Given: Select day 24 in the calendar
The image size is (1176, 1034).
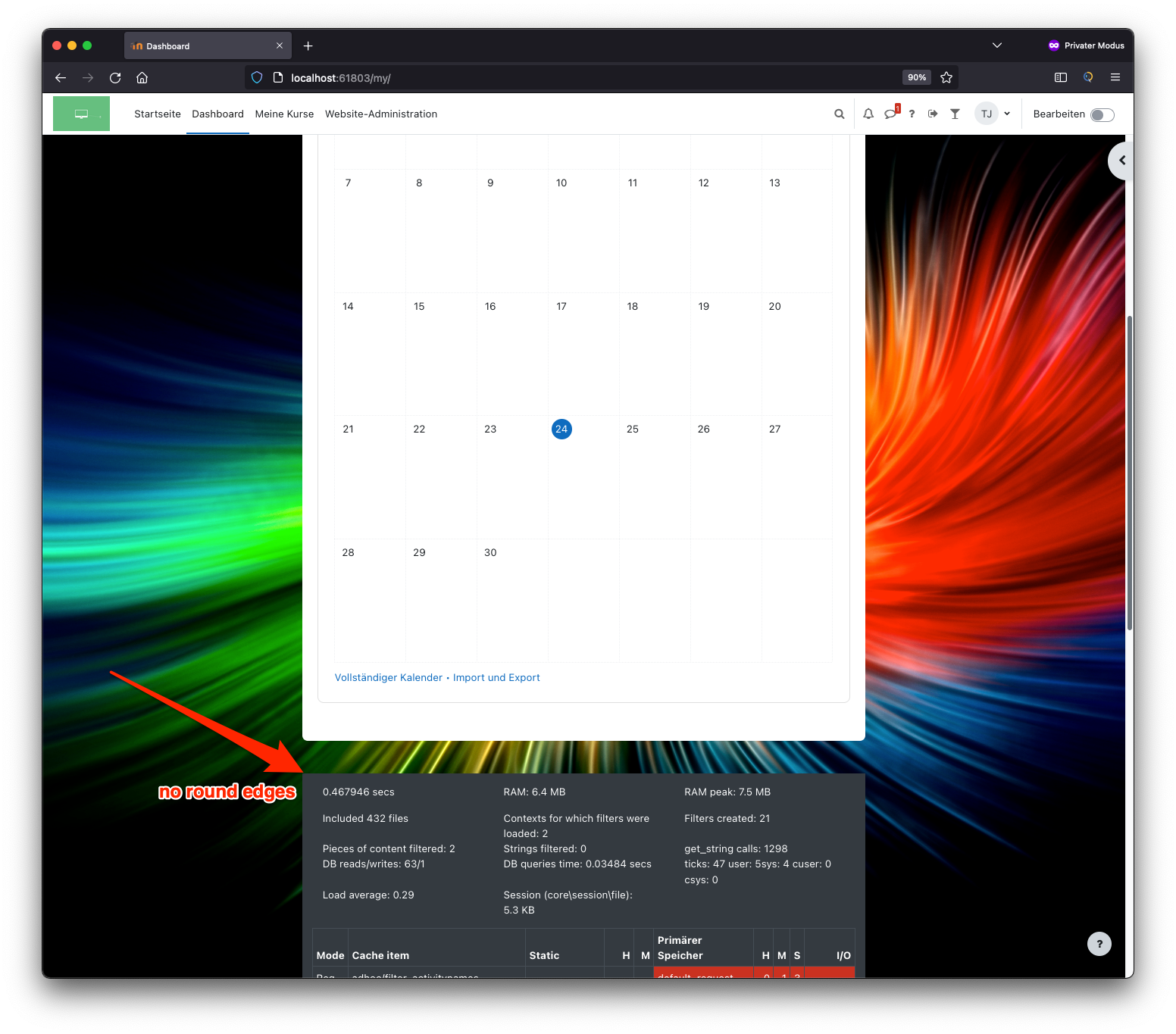Looking at the screenshot, I should click(x=561, y=429).
